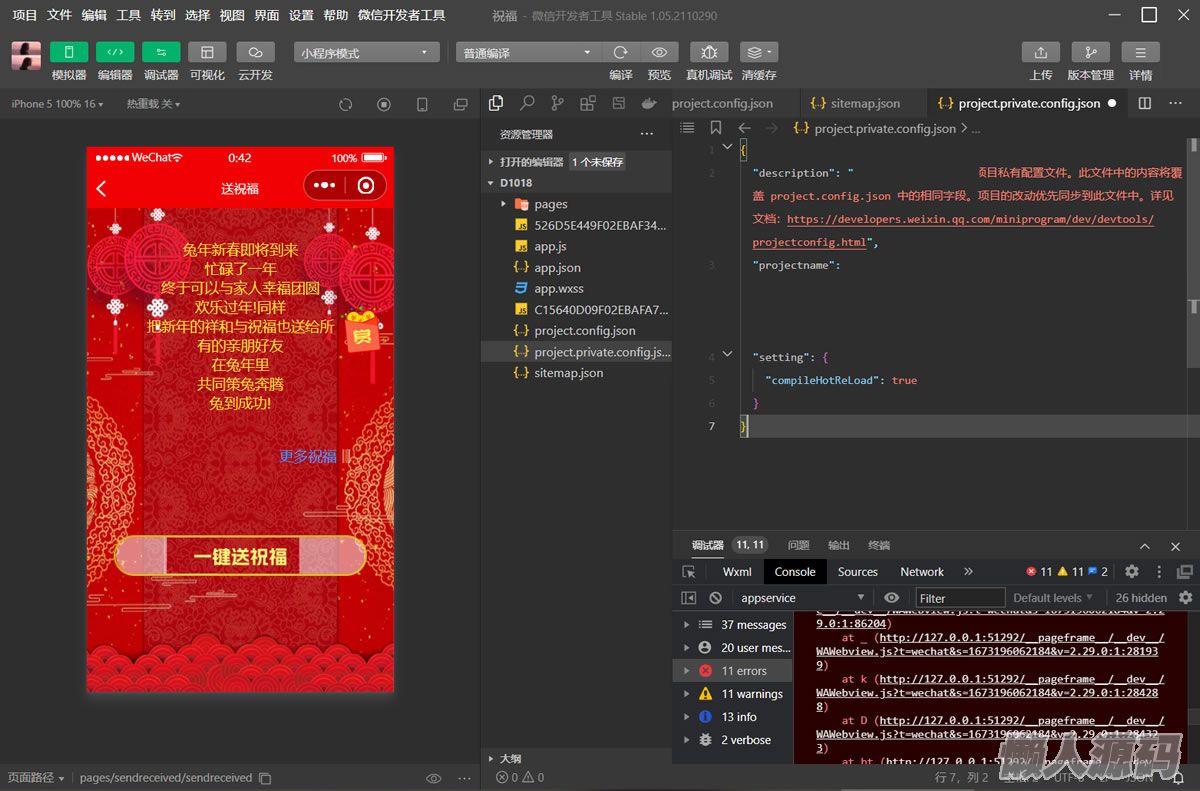Open console settings gear icon
1200x791 pixels.
pos(1185,598)
